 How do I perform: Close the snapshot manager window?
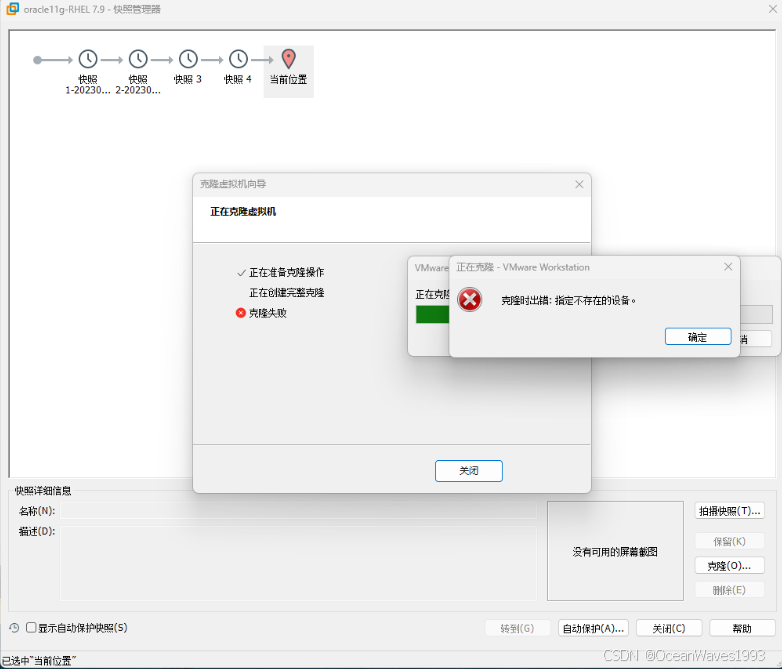773,9
